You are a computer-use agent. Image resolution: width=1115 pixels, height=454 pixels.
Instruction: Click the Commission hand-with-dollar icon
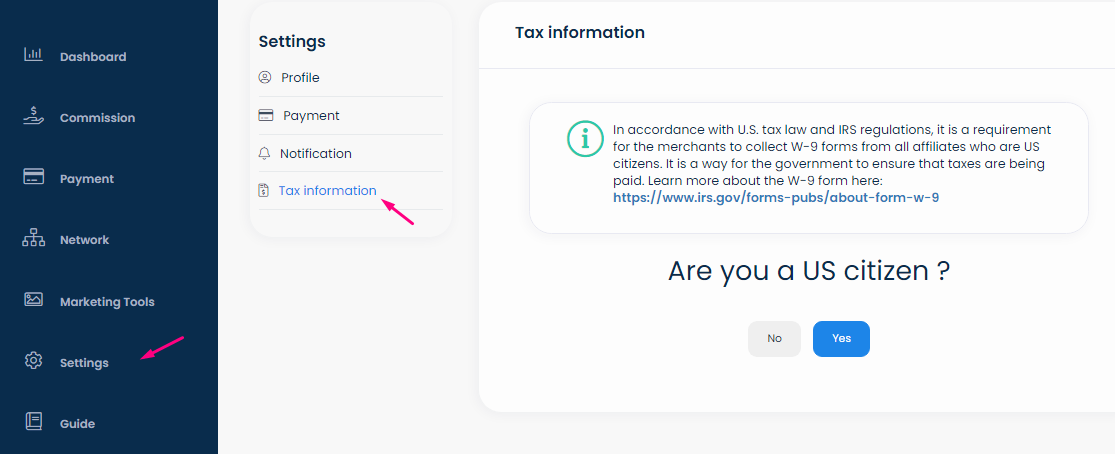(33, 116)
